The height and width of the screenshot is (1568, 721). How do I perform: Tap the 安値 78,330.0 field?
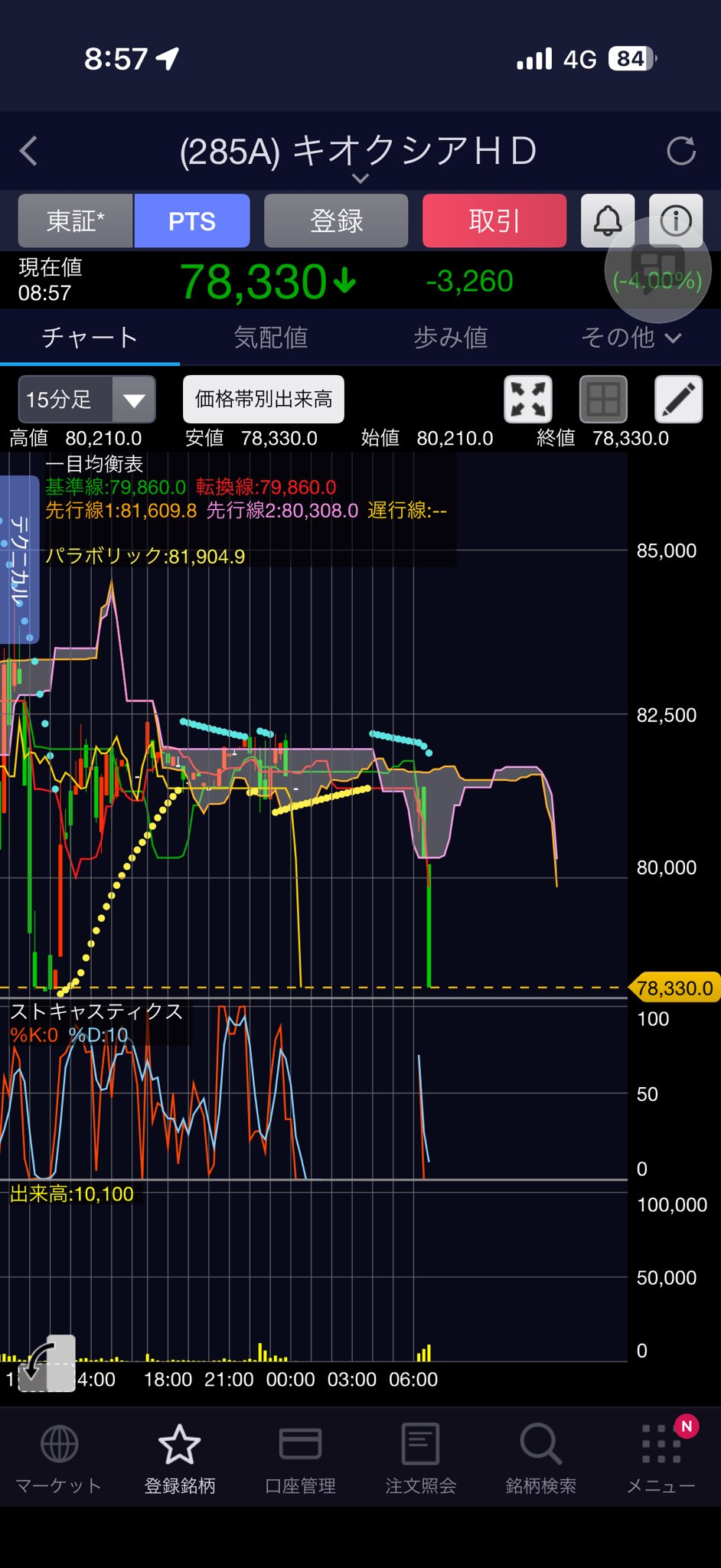click(x=251, y=438)
